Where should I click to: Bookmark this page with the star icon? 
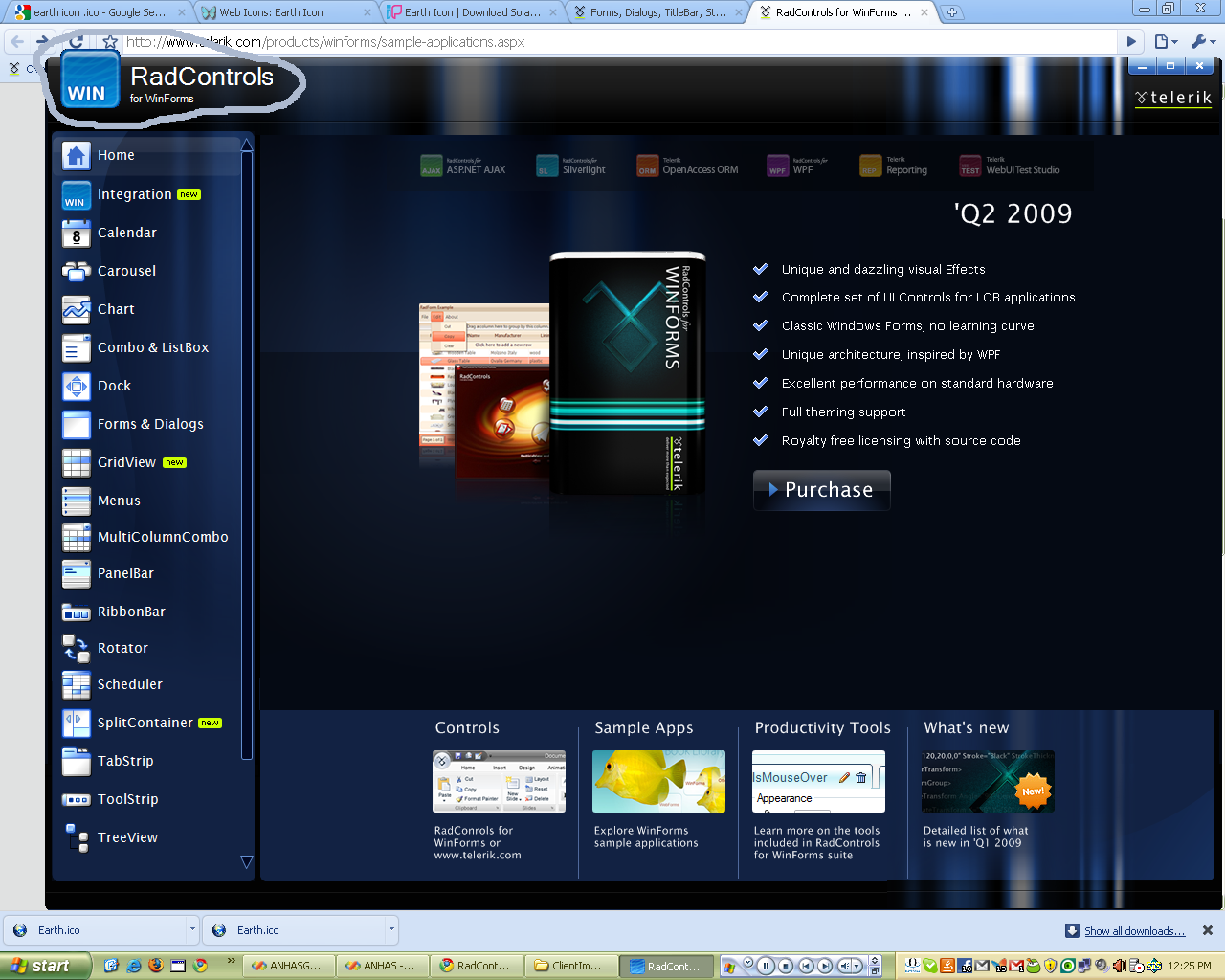110,42
